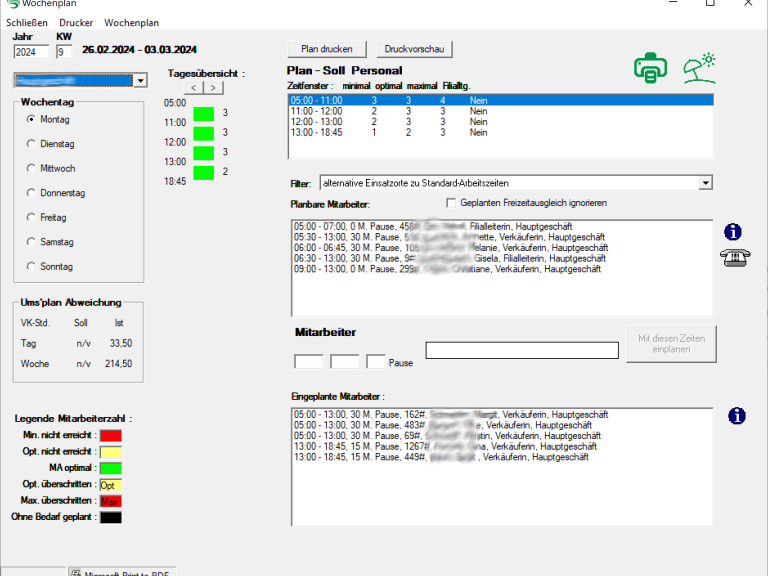Image resolution: width=768 pixels, height=576 pixels.
Task: Select plannable employee 06:30 - 13:00 Gisela
Action: click(x=502, y=259)
